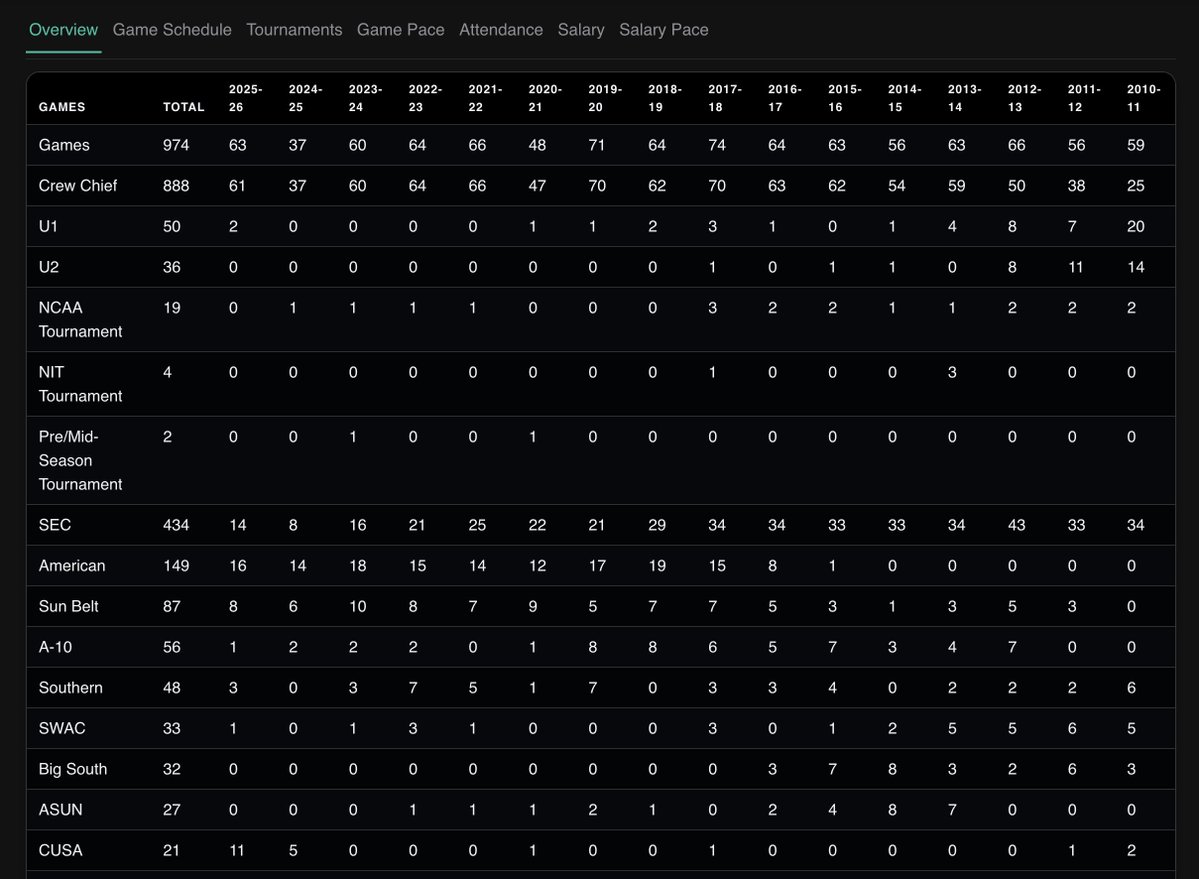1199x879 pixels.
Task: Click the NIT Tournament row label
Action: [x=80, y=384]
